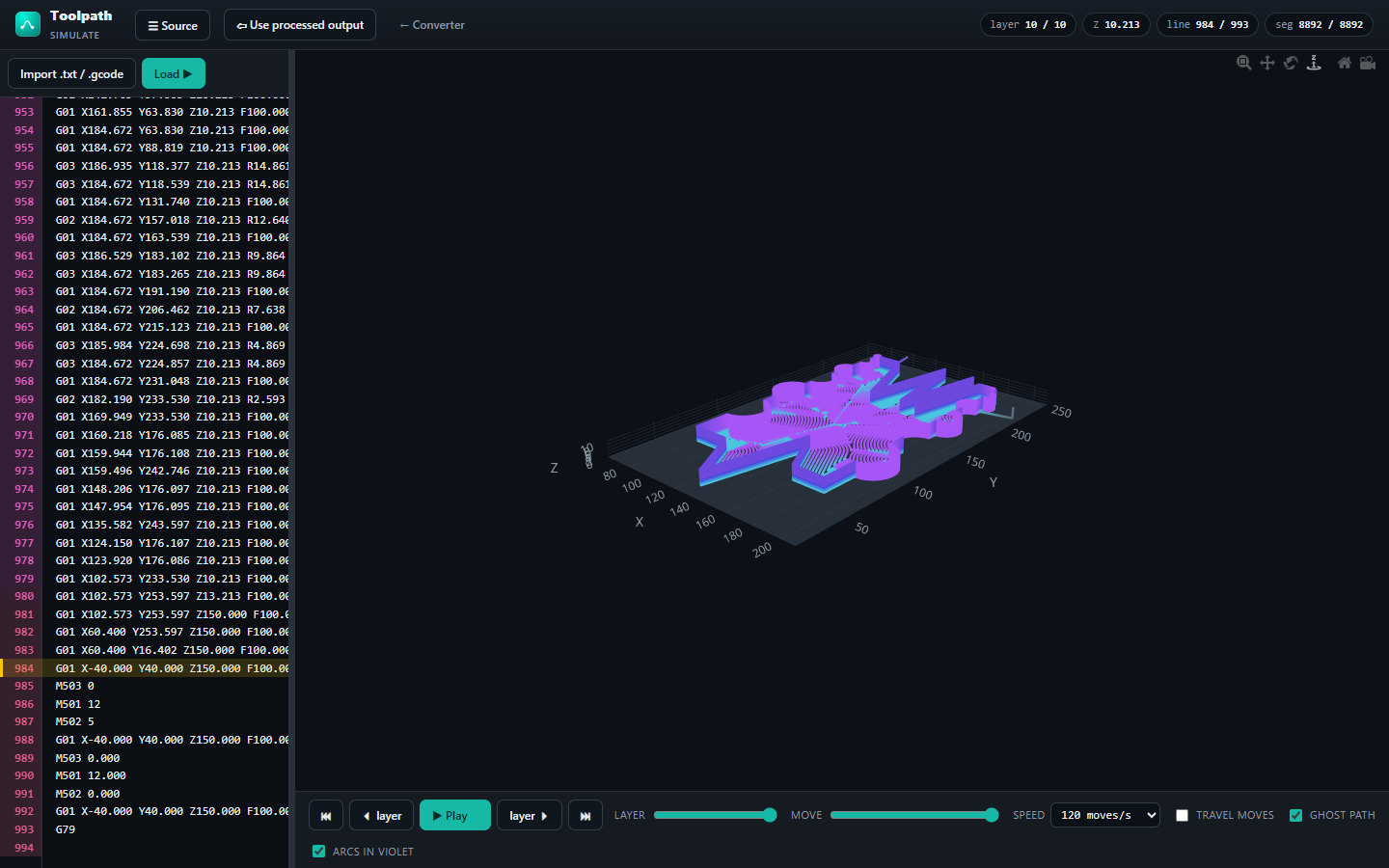
Task: Choose the orbital rotation tool
Action: click(x=1291, y=63)
